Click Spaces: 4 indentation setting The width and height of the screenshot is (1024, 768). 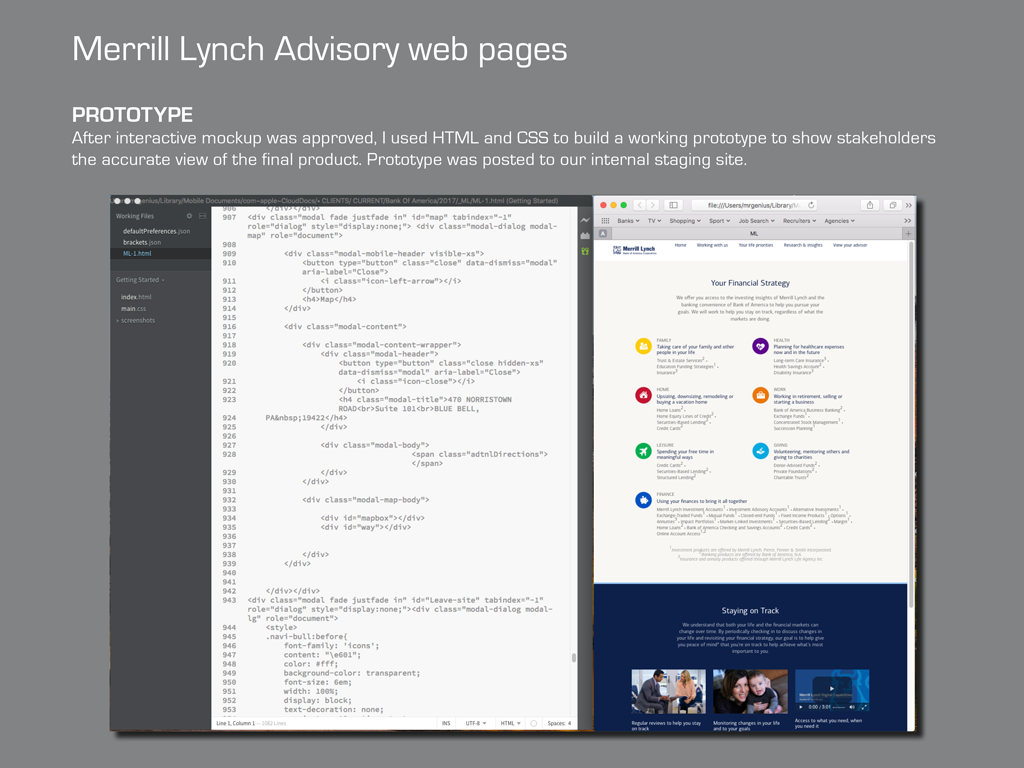coord(559,723)
